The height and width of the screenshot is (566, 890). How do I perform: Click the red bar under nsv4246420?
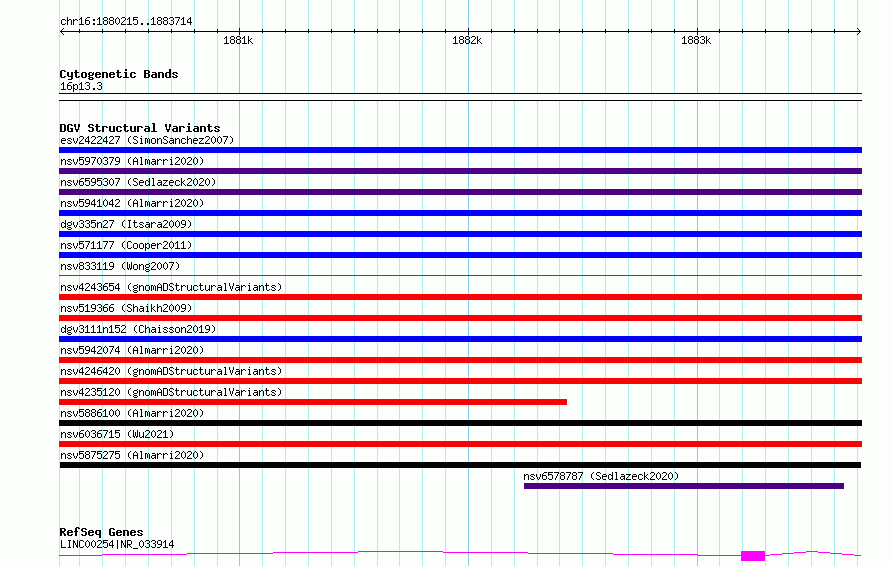pyautogui.click(x=460, y=381)
